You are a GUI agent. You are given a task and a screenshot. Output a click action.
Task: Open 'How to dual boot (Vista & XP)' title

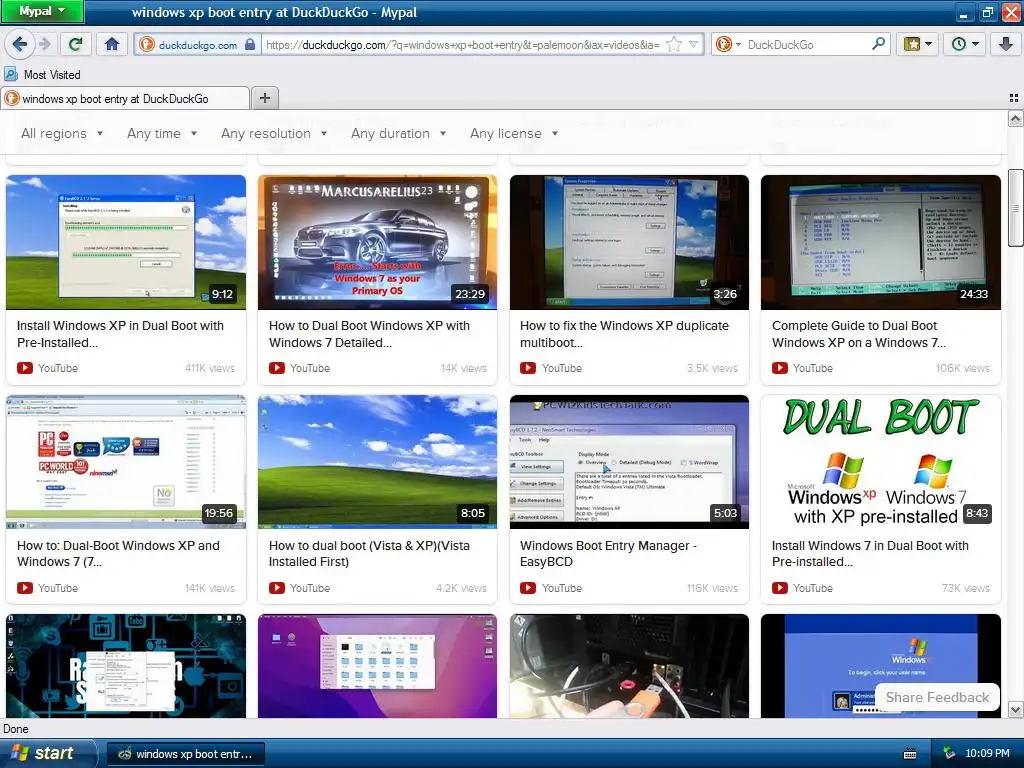coord(369,553)
